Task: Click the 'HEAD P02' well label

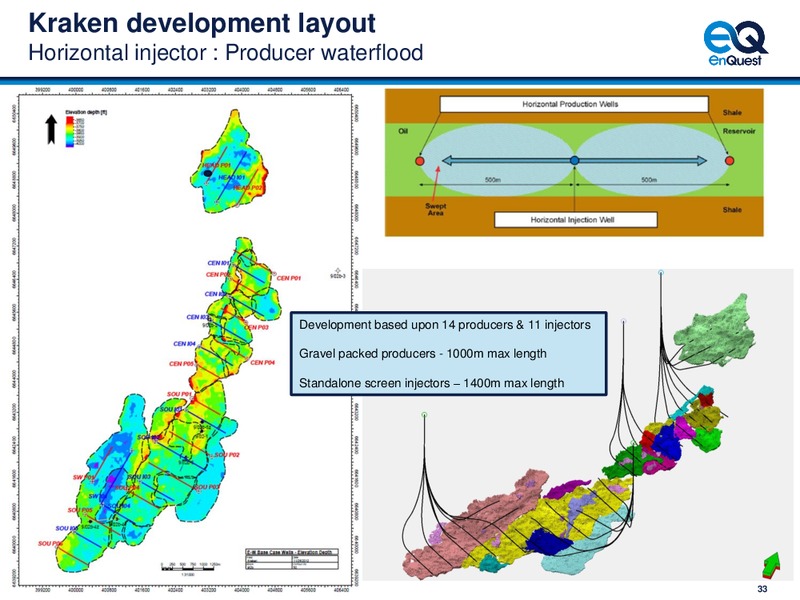Action: point(247,188)
